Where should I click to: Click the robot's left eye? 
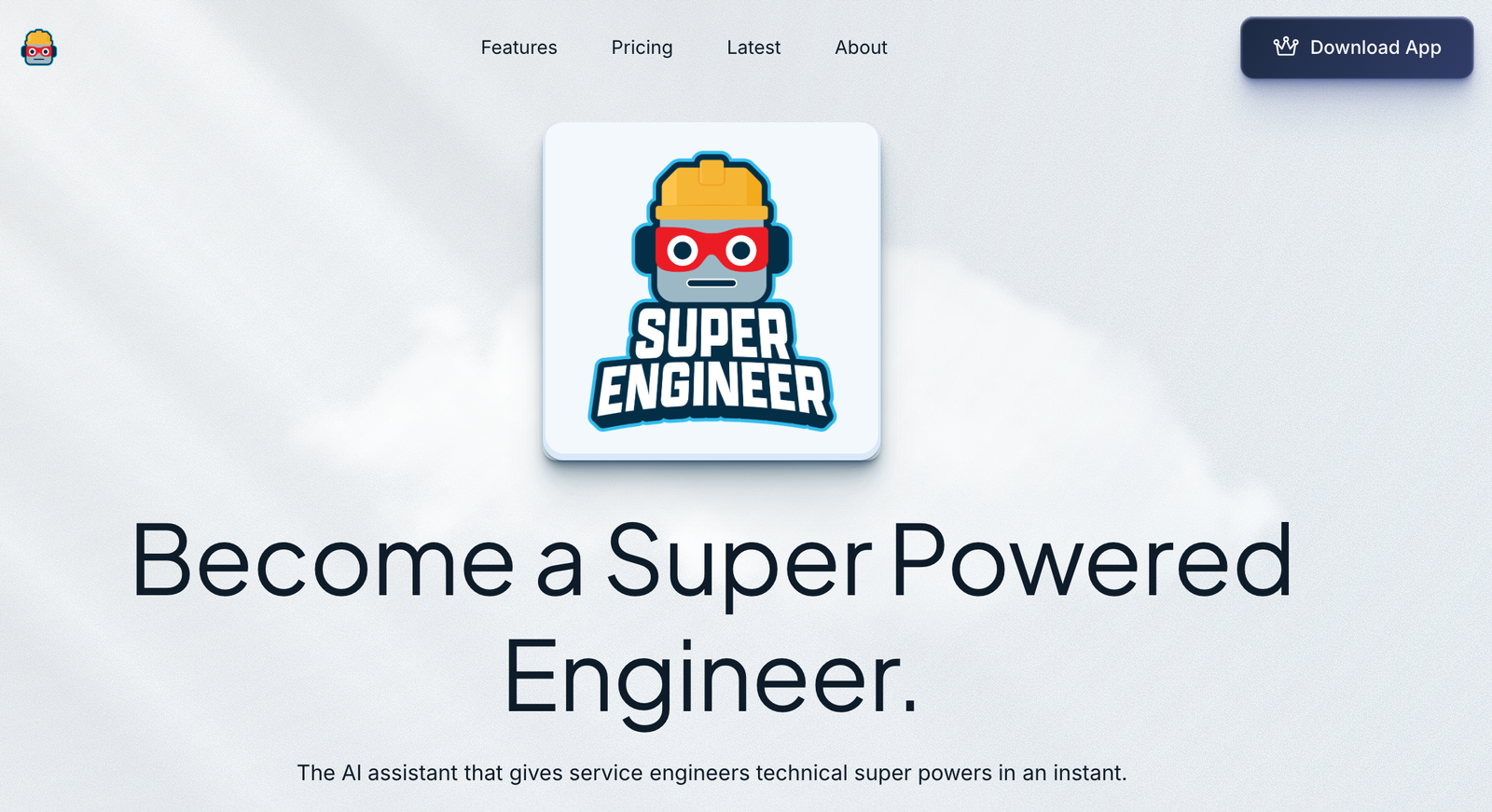point(683,250)
